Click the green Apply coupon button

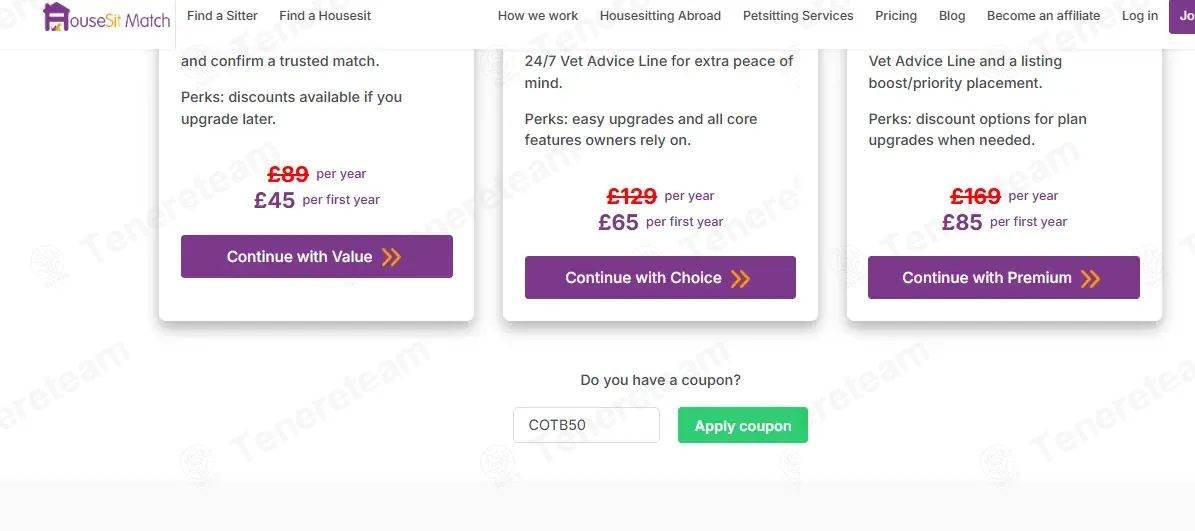coord(742,425)
